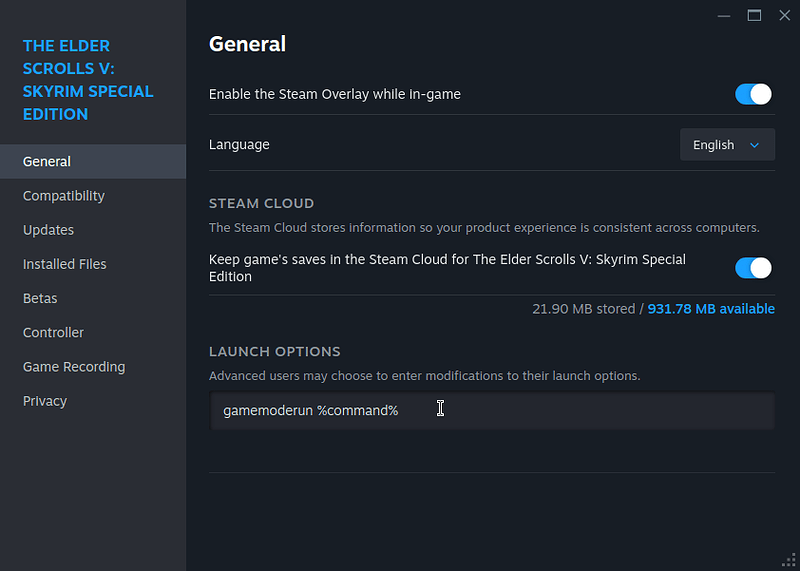Click the Steam Cloud description text
Screen dimensions: 800x571
coord(484,228)
